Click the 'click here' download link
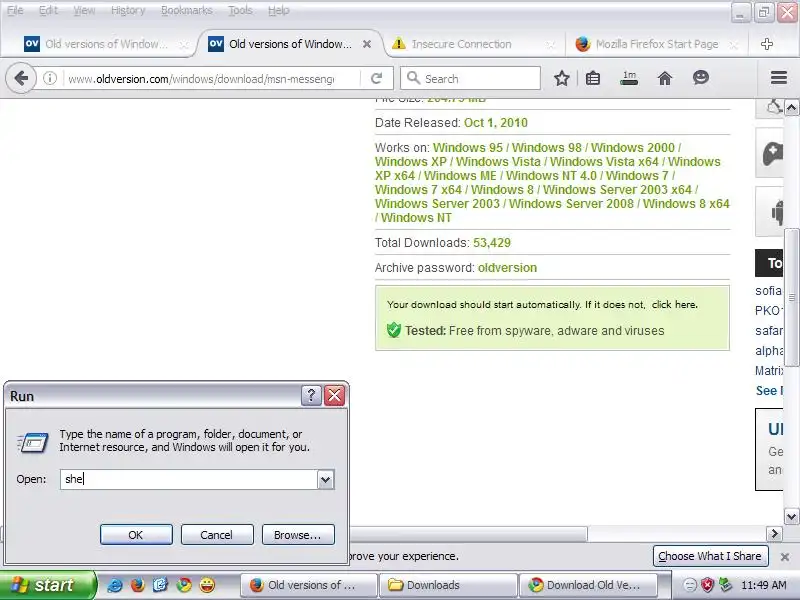The image size is (800, 600). click(674, 305)
